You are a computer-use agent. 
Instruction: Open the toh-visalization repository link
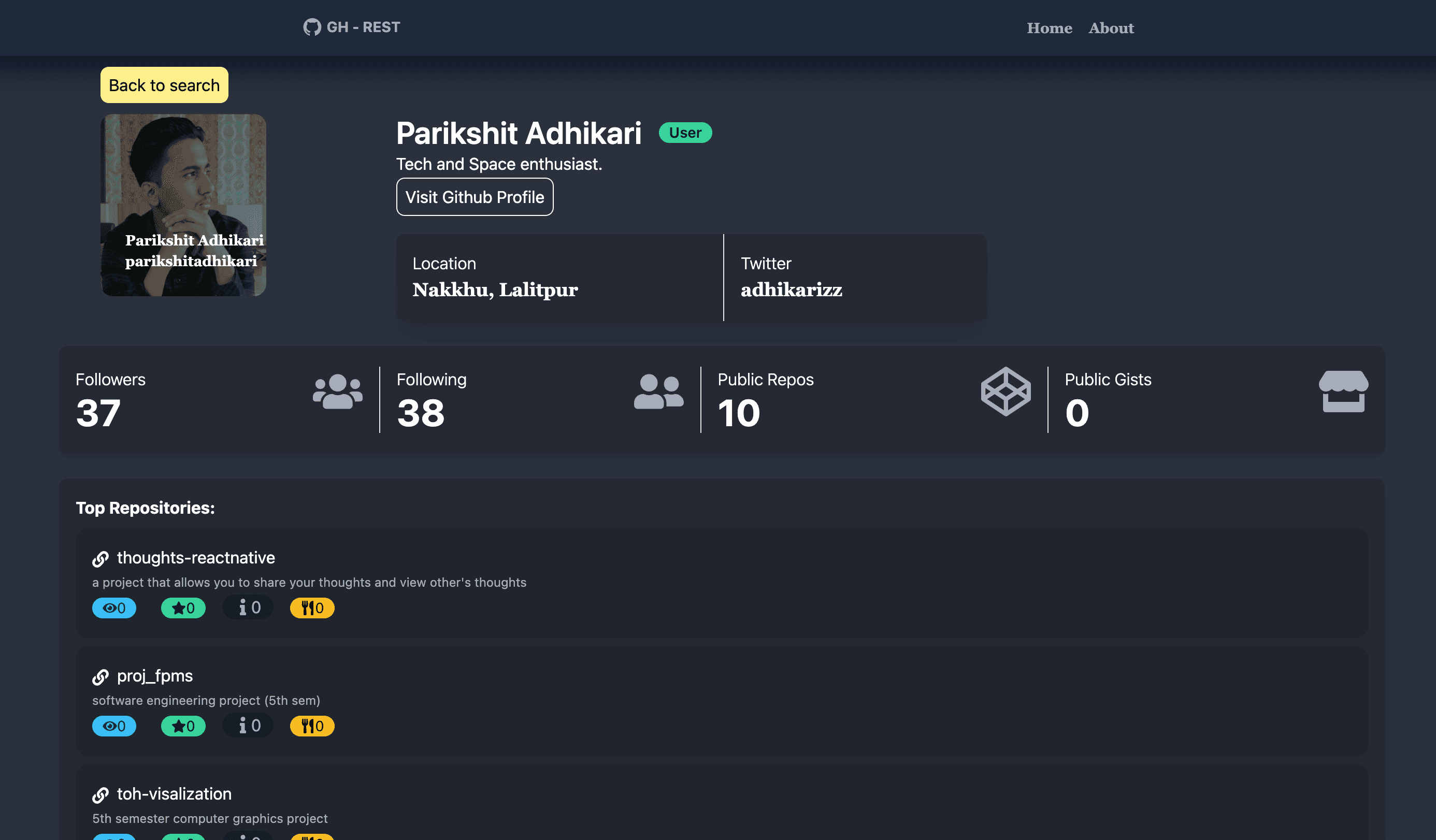point(174,794)
